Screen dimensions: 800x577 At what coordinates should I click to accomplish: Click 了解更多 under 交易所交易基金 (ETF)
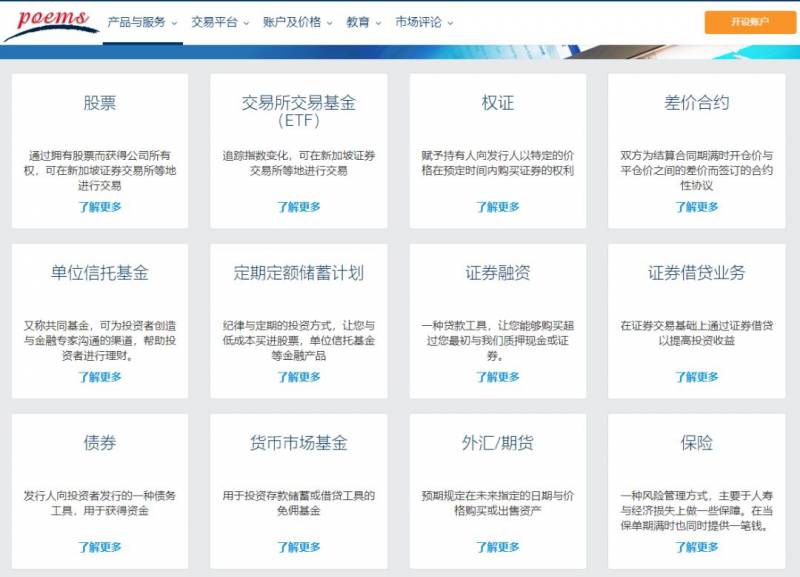299,207
